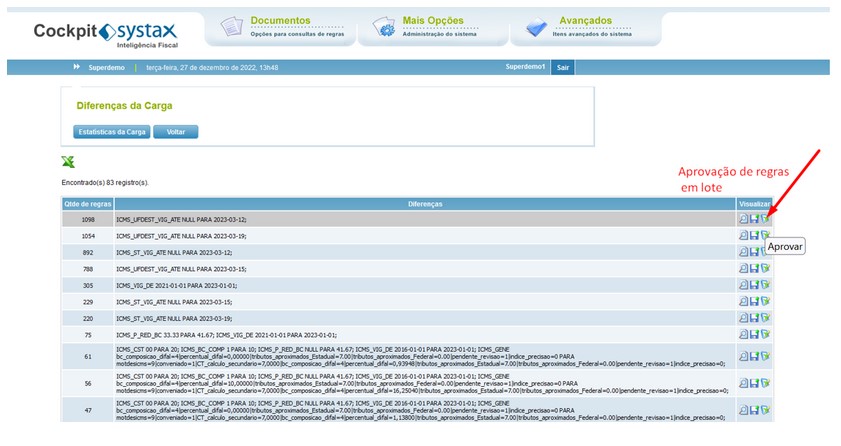841x446 pixels.
Task: Open the Avançados menu
Action: click(586, 27)
